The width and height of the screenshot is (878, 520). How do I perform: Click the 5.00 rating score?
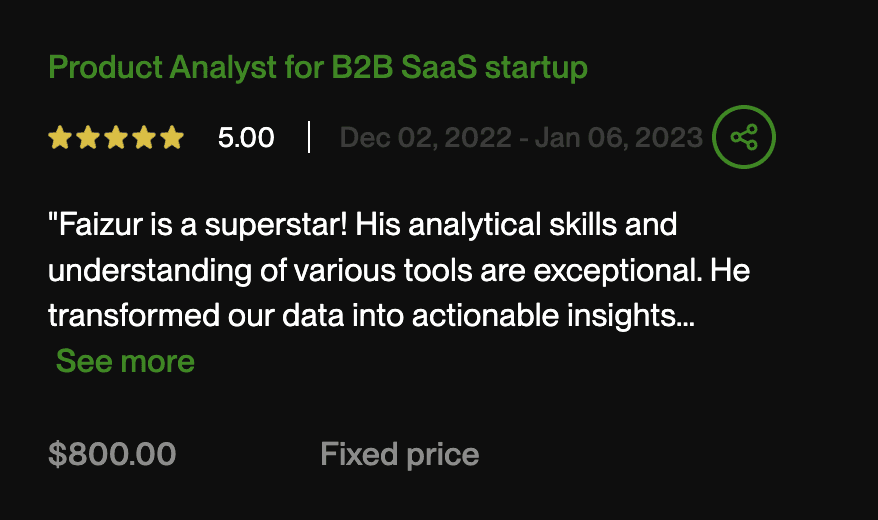246,138
